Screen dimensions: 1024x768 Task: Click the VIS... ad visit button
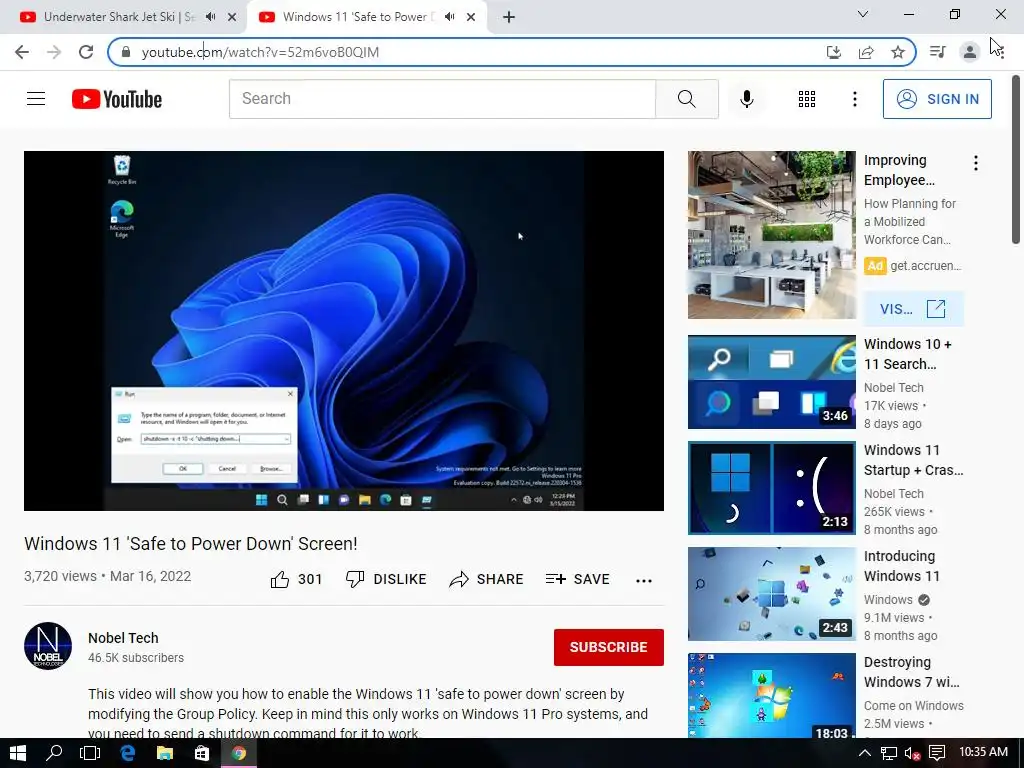coord(913,309)
